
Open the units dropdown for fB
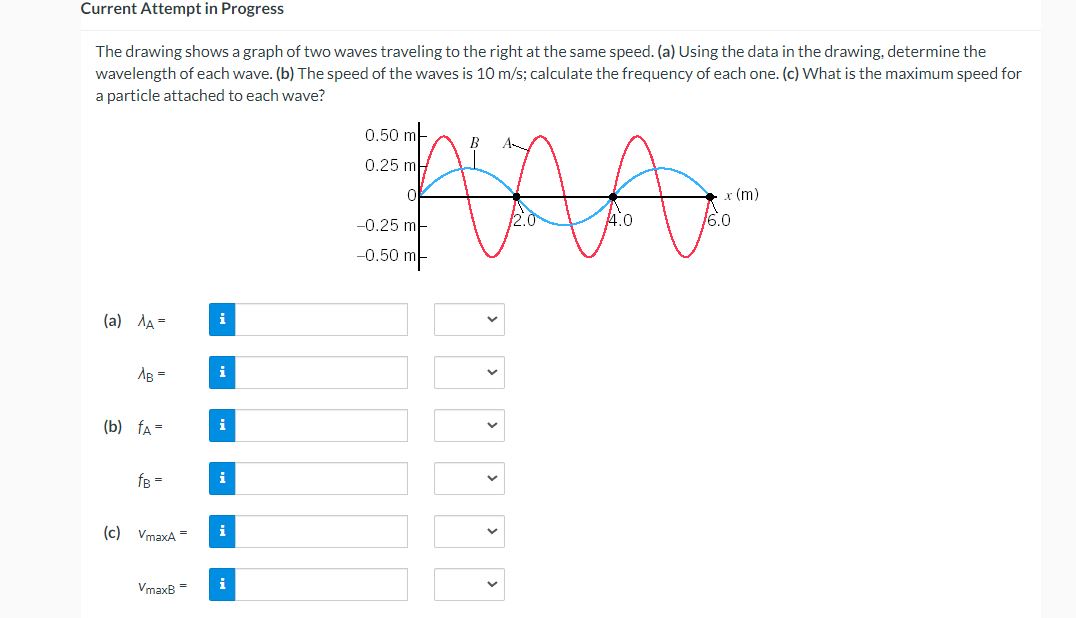tap(469, 478)
